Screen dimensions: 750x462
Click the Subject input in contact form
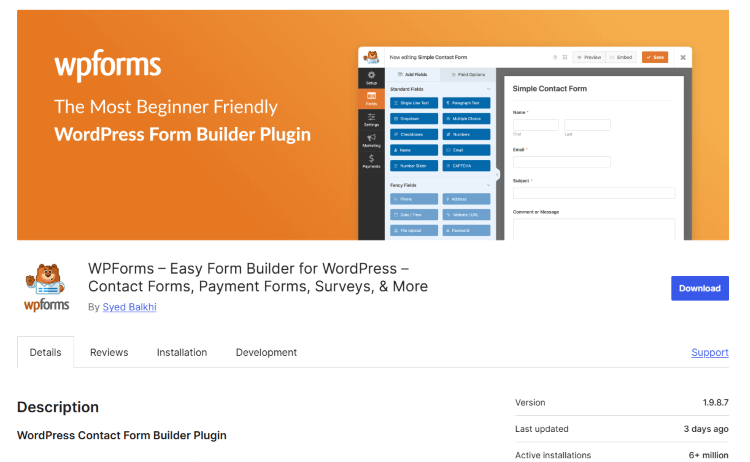[x=594, y=193]
